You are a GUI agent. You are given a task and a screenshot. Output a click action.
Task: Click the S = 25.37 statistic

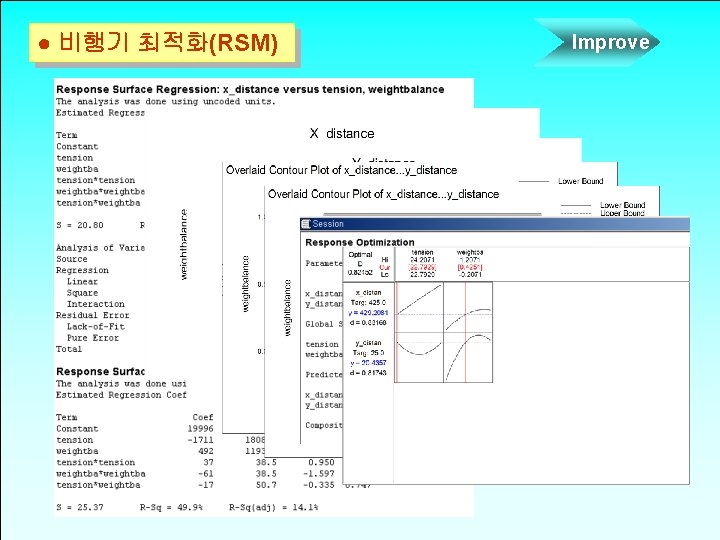[80, 507]
